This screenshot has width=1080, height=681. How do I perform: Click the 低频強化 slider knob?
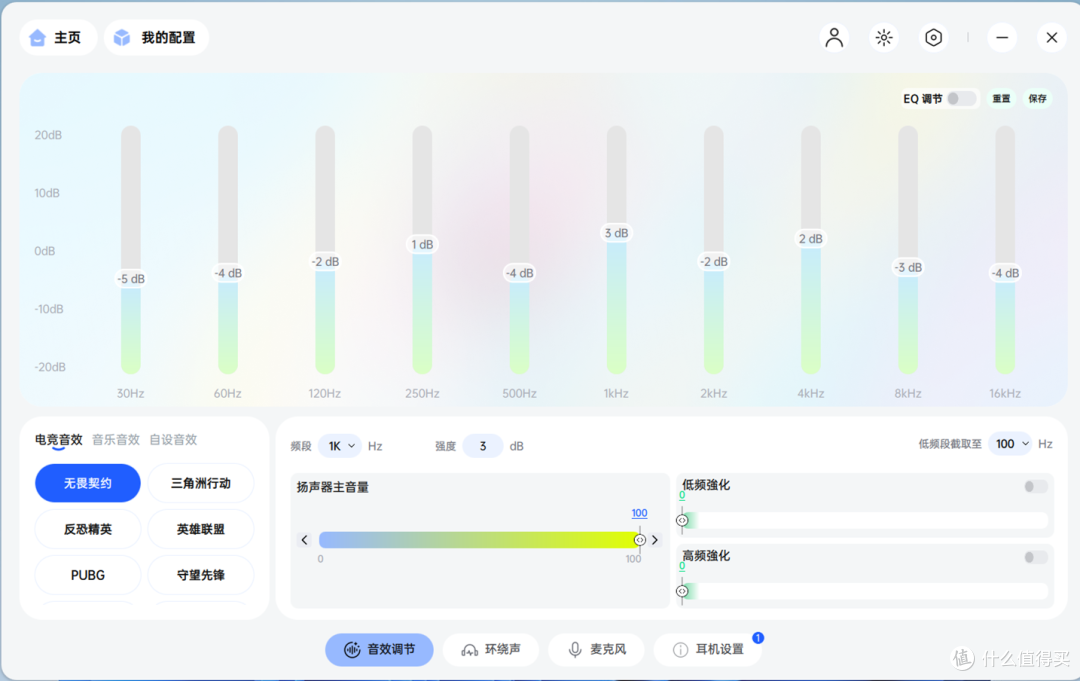pos(682,521)
